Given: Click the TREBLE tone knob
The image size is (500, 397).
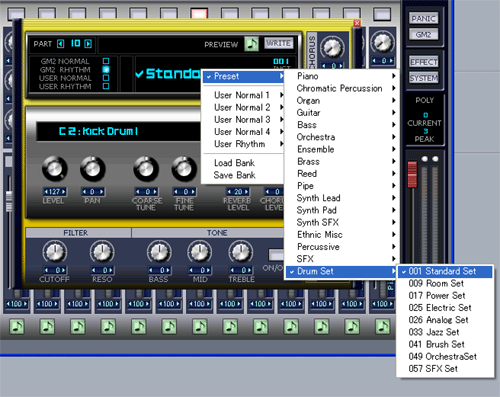Looking at the screenshot, I should 241,252.
